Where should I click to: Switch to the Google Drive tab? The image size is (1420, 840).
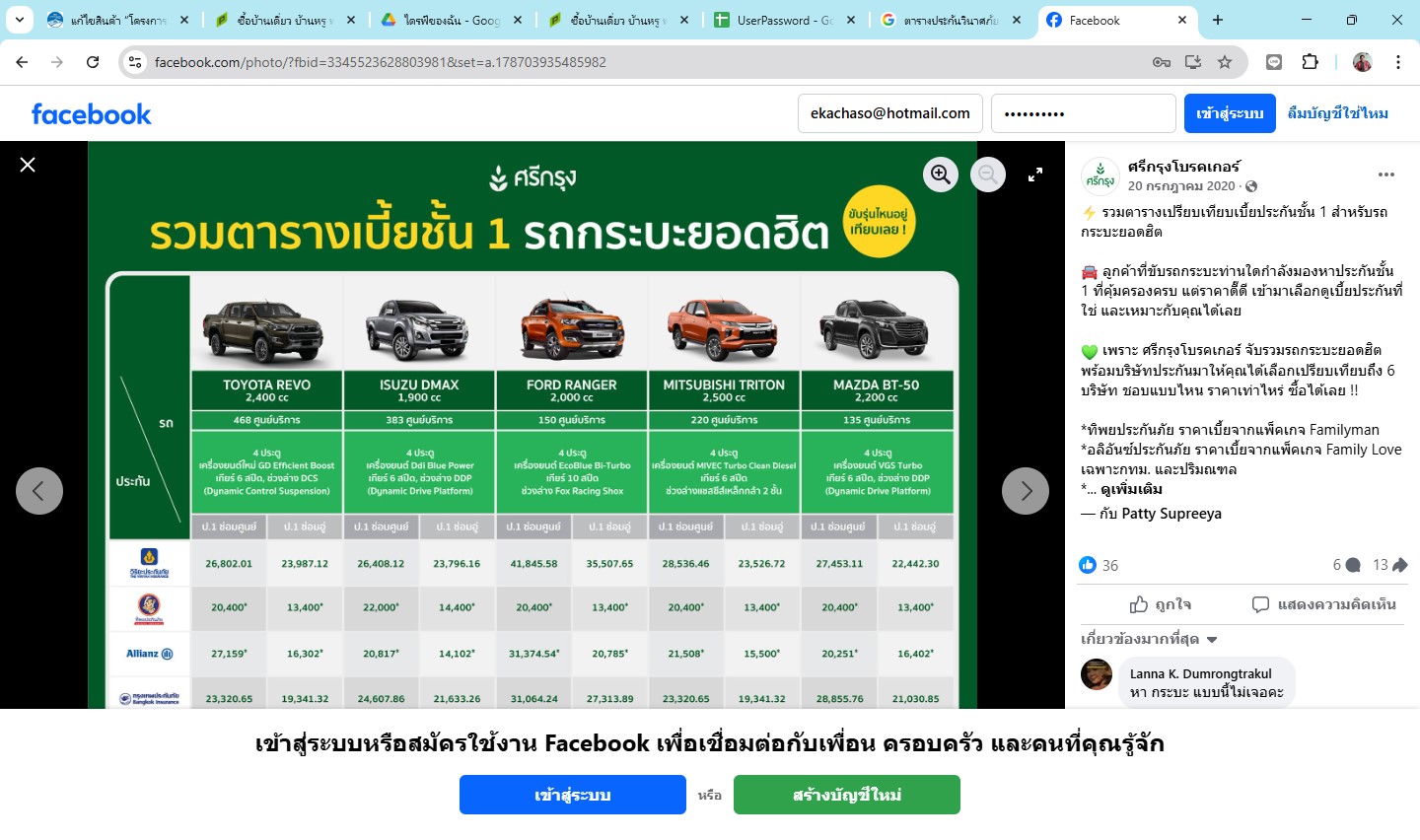(454, 20)
